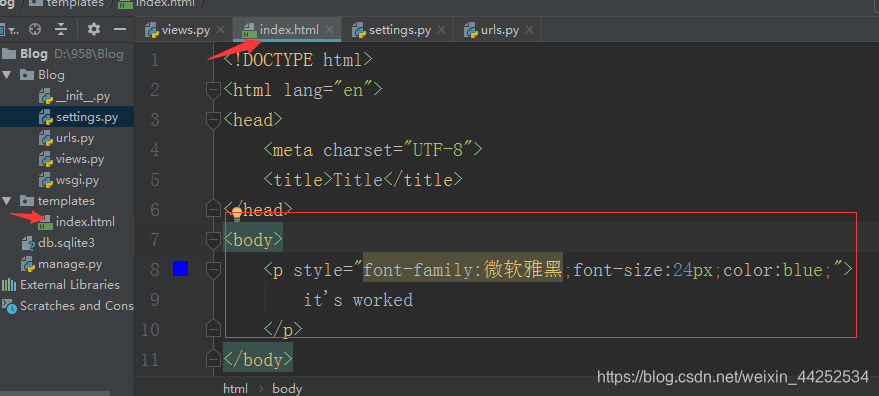The image size is (879, 396).
Task: Hide the Project panel with minus icon
Action: (119, 29)
